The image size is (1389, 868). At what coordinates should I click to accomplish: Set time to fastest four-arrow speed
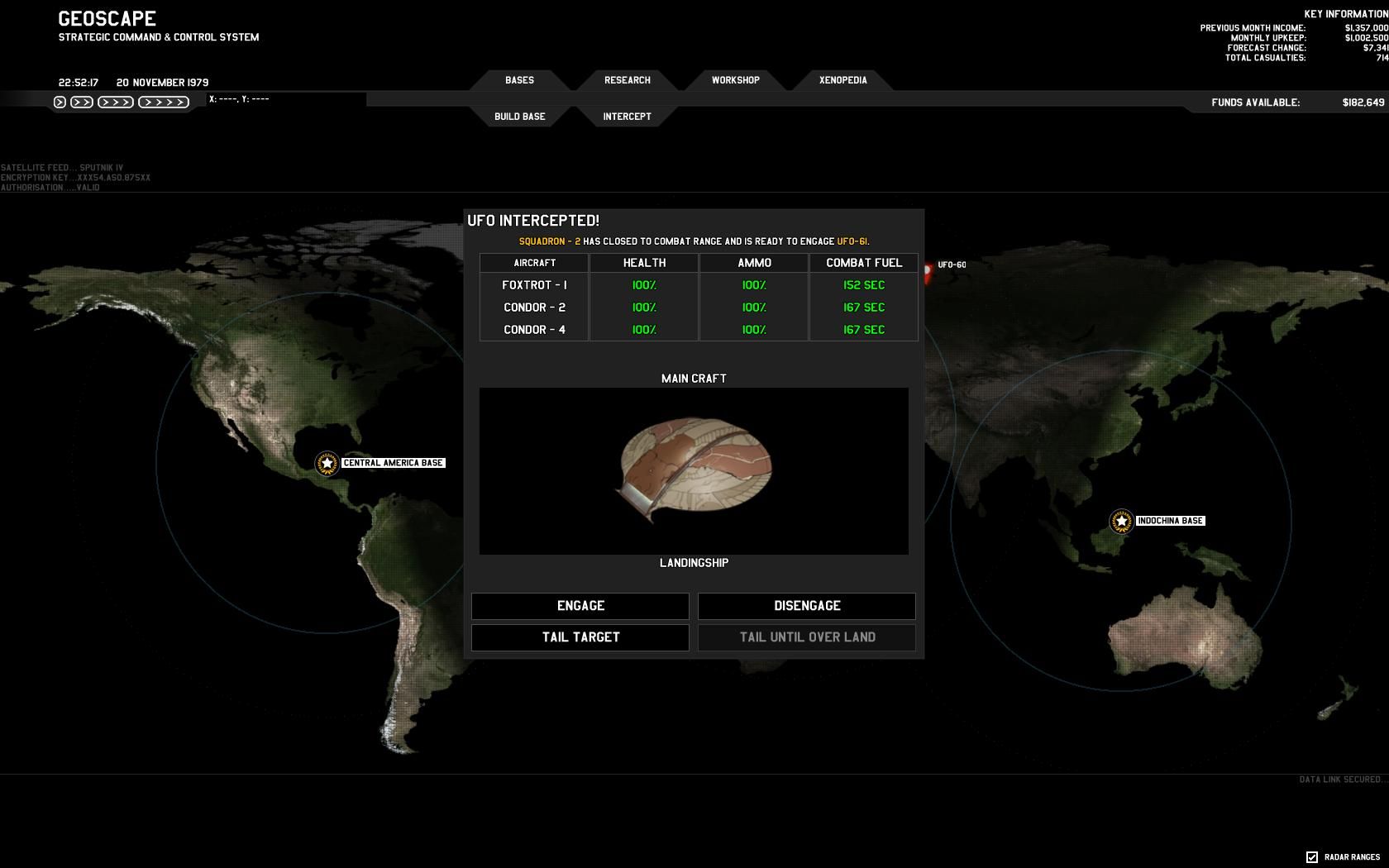(163, 103)
